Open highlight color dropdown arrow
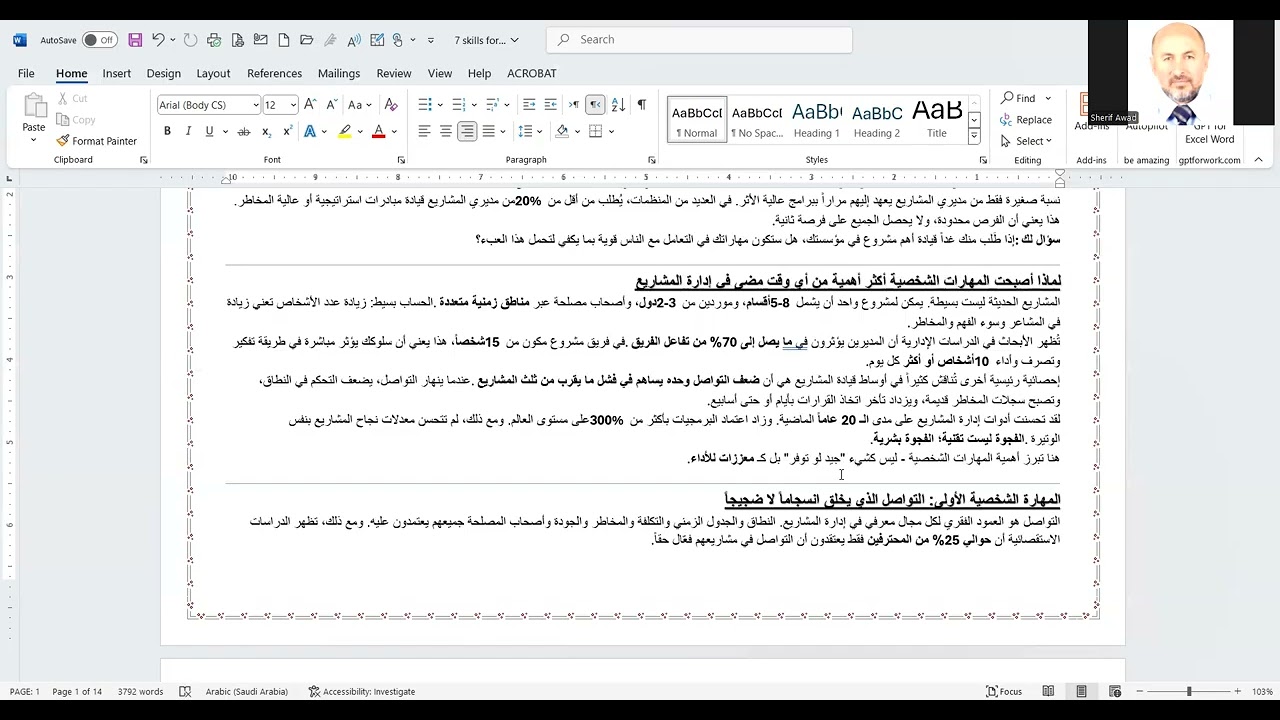This screenshot has height=720, width=1280. click(x=360, y=131)
